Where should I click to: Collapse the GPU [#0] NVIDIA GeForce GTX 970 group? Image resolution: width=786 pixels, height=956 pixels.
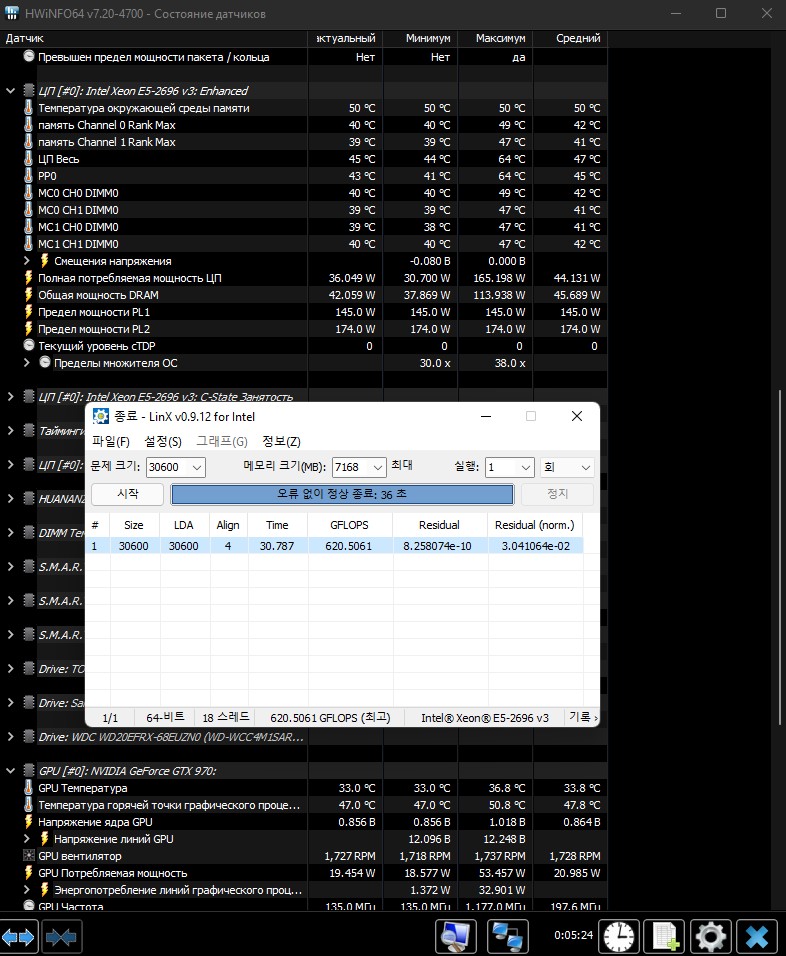point(10,771)
